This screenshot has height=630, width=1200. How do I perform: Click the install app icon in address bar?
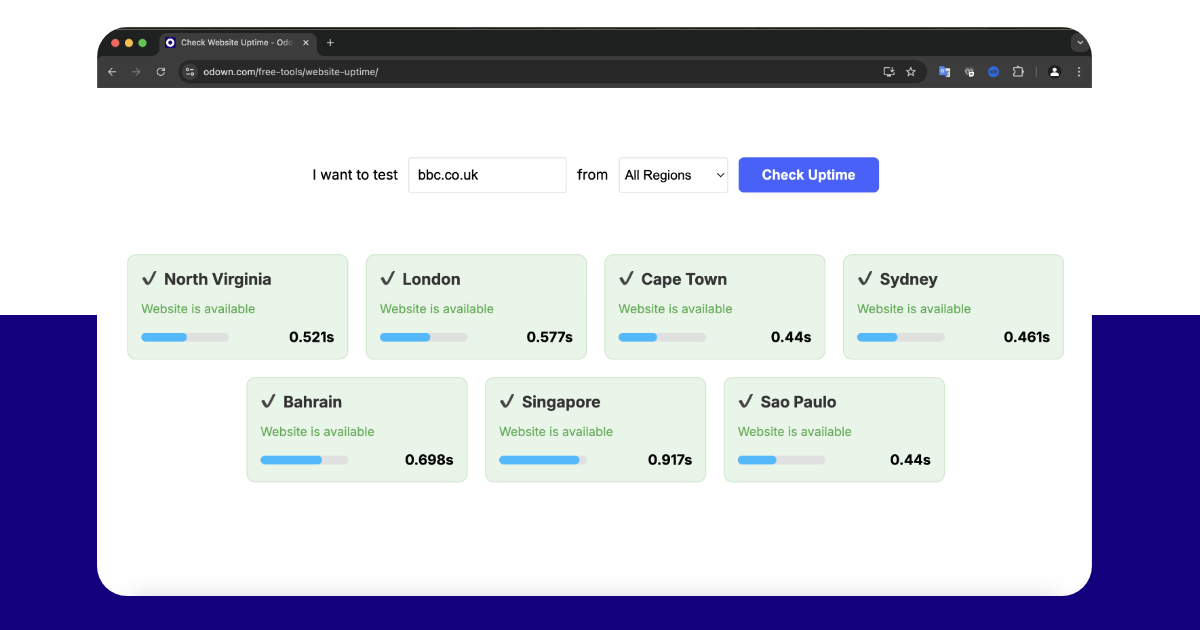[888, 72]
